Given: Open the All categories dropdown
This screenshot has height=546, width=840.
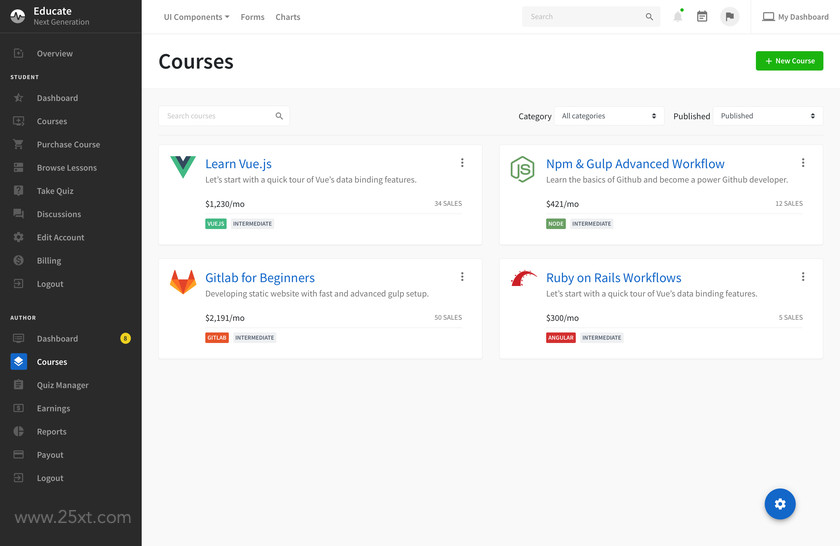Looking at the screenshot, I should click(609, 116).
